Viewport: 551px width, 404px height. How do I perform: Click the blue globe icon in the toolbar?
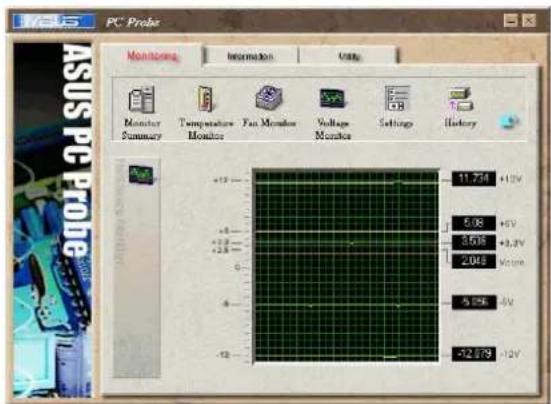508,121
